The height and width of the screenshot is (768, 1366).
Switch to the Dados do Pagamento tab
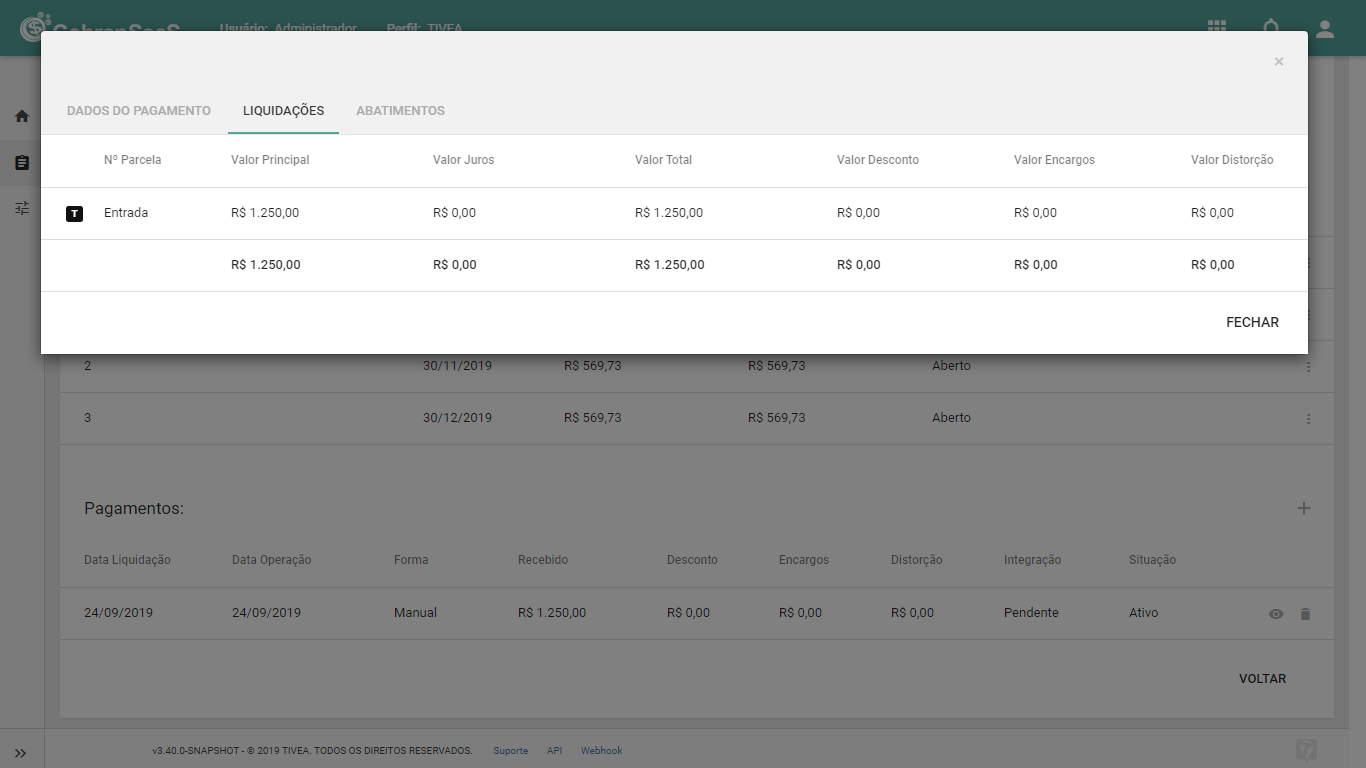[139, 111]
